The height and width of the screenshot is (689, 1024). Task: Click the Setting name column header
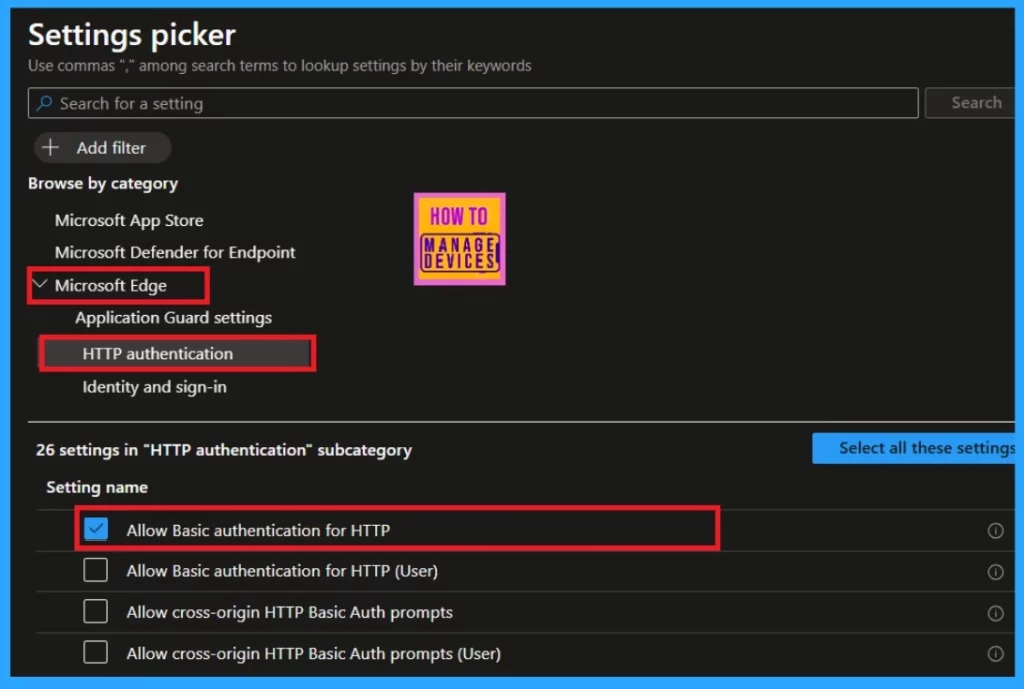point(97,487)
